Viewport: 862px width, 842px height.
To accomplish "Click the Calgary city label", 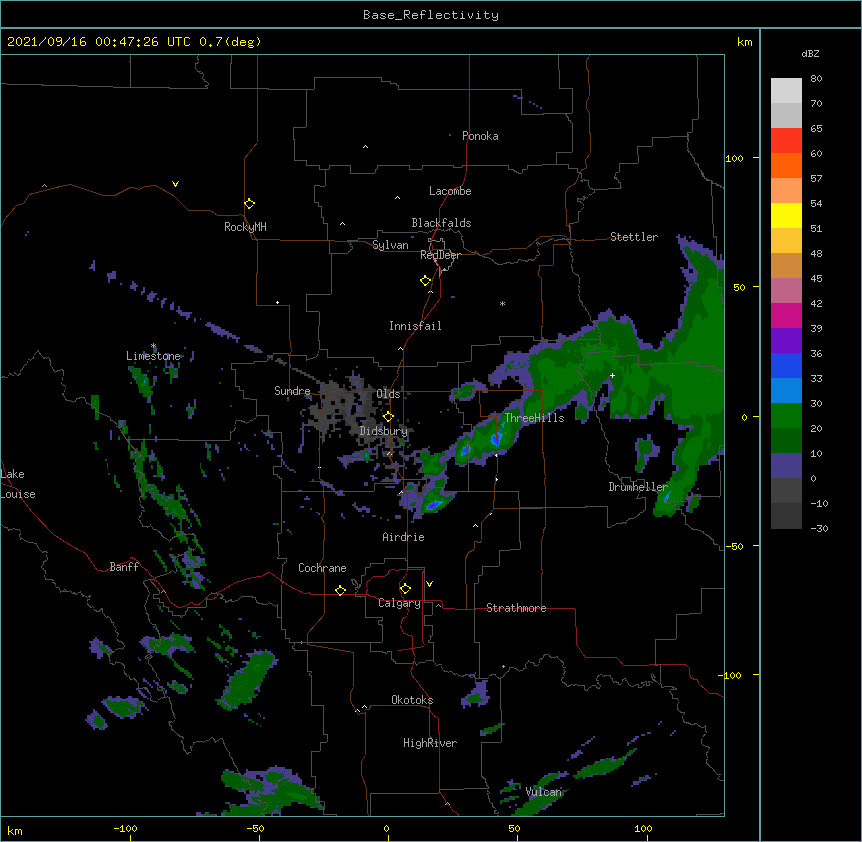I will tap(399, 603).
